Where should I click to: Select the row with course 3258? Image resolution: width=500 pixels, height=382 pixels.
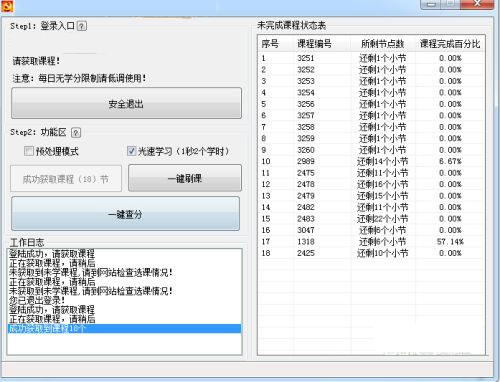[371, 127]
